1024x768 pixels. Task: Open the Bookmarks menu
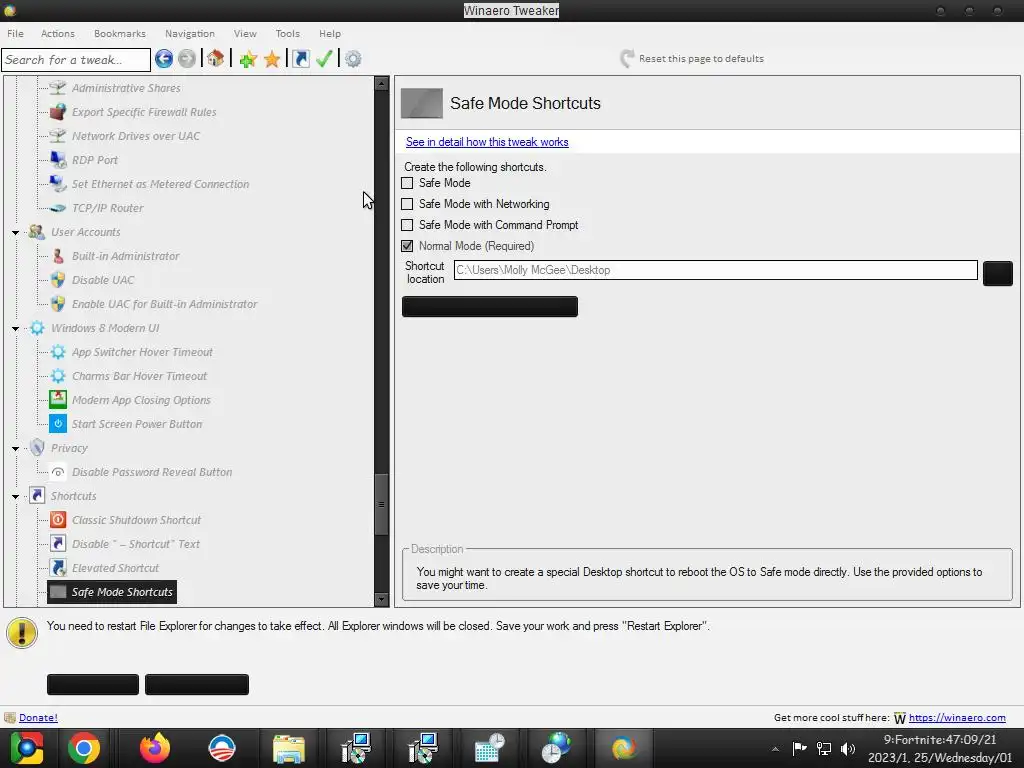coord(120,33)
